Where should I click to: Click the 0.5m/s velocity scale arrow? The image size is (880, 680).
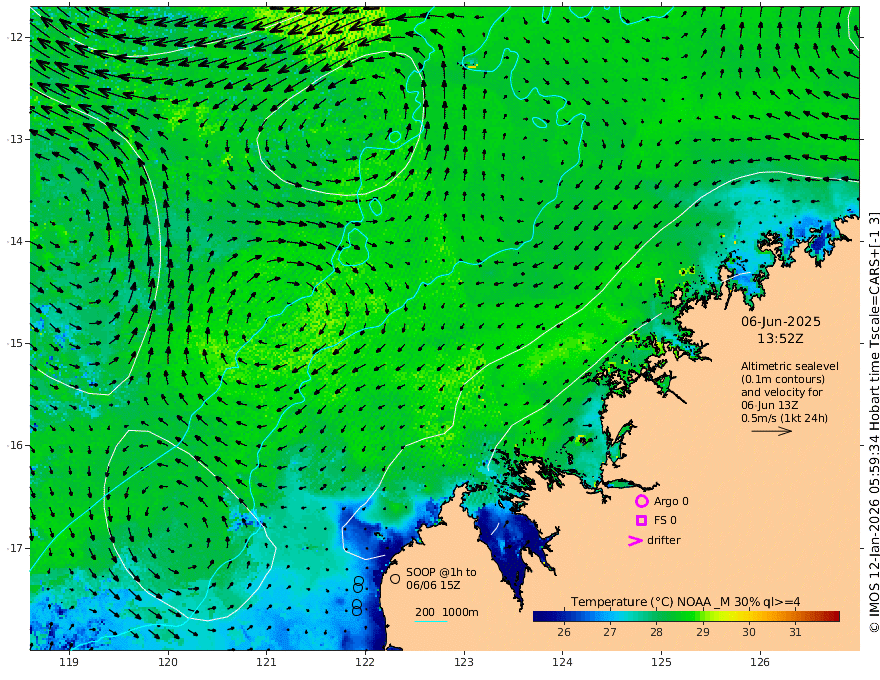click(772, 431)
